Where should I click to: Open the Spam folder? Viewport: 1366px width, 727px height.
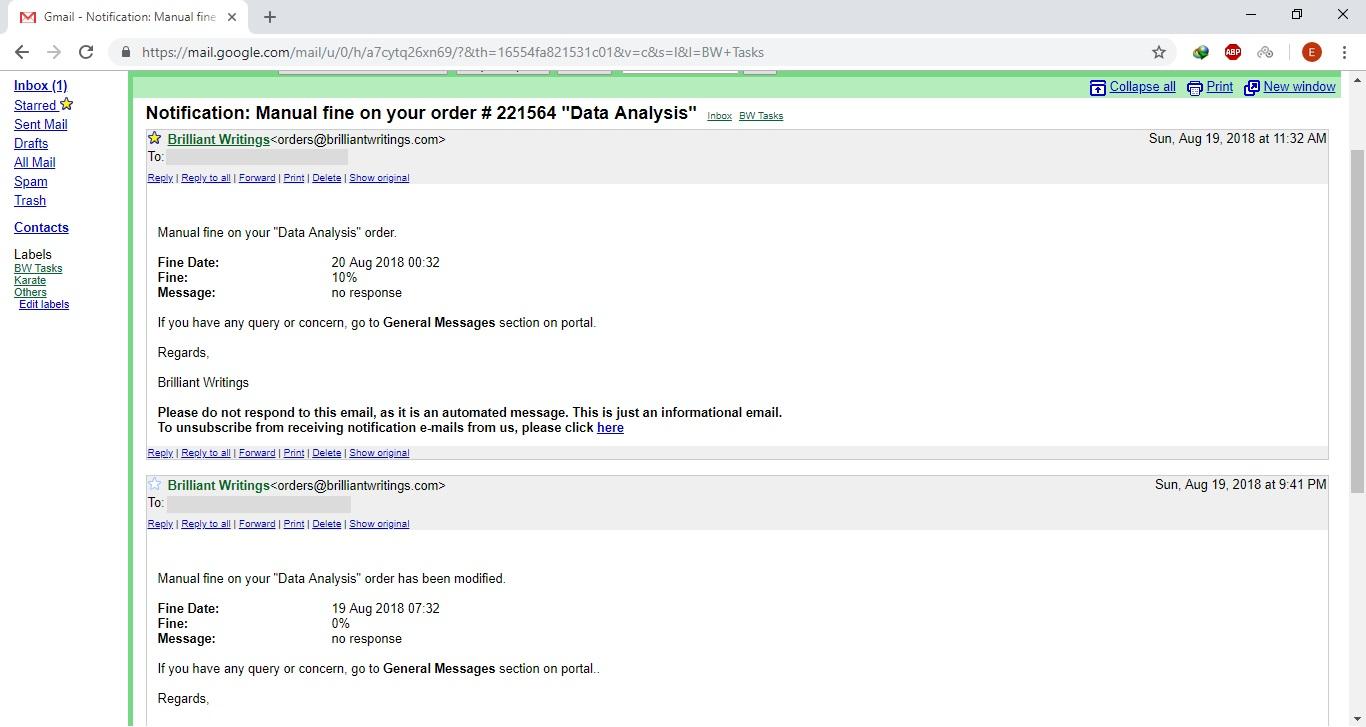tap(31, 181)
